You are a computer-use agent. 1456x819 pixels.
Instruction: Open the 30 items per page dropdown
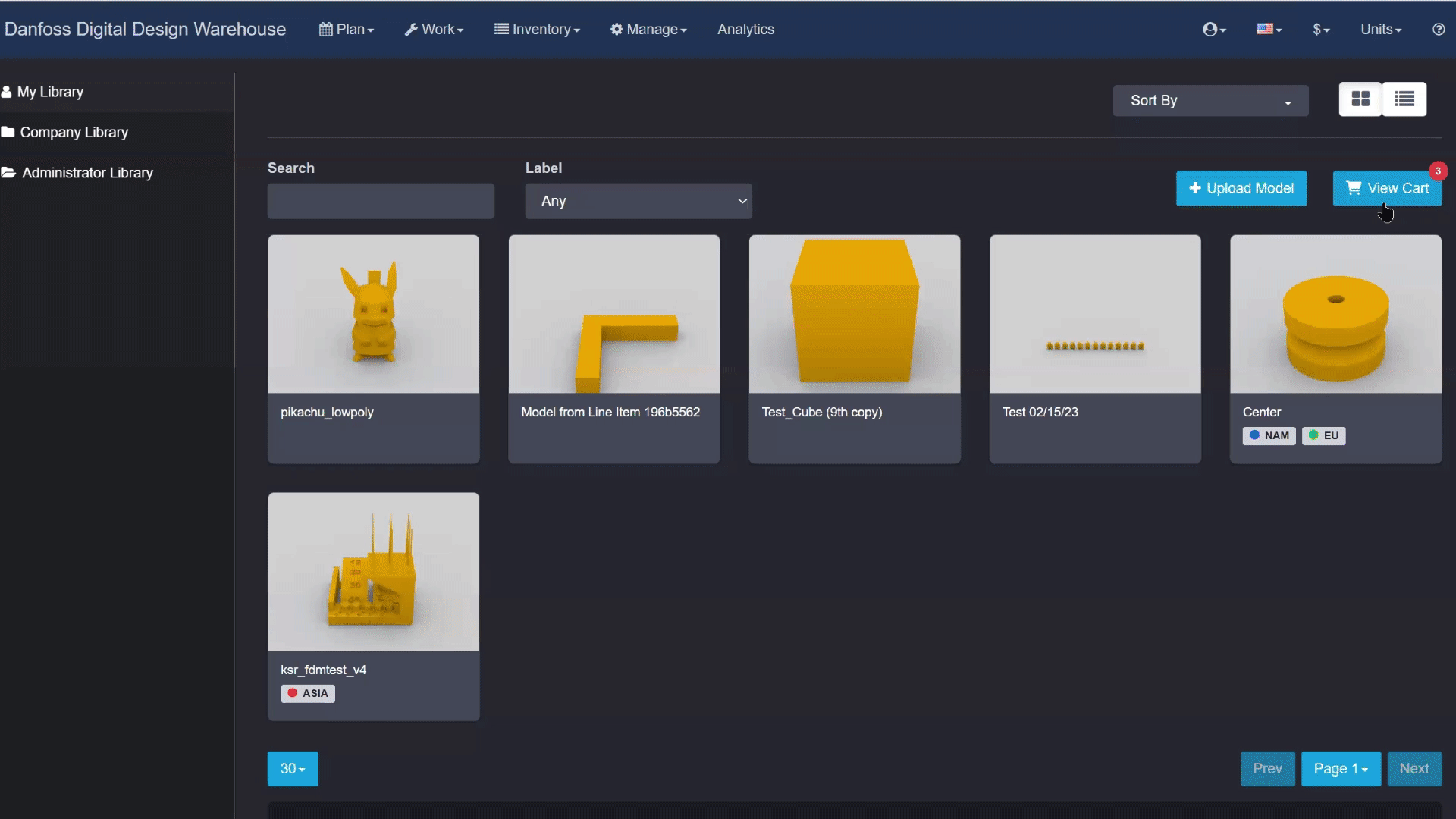point(293,769)
